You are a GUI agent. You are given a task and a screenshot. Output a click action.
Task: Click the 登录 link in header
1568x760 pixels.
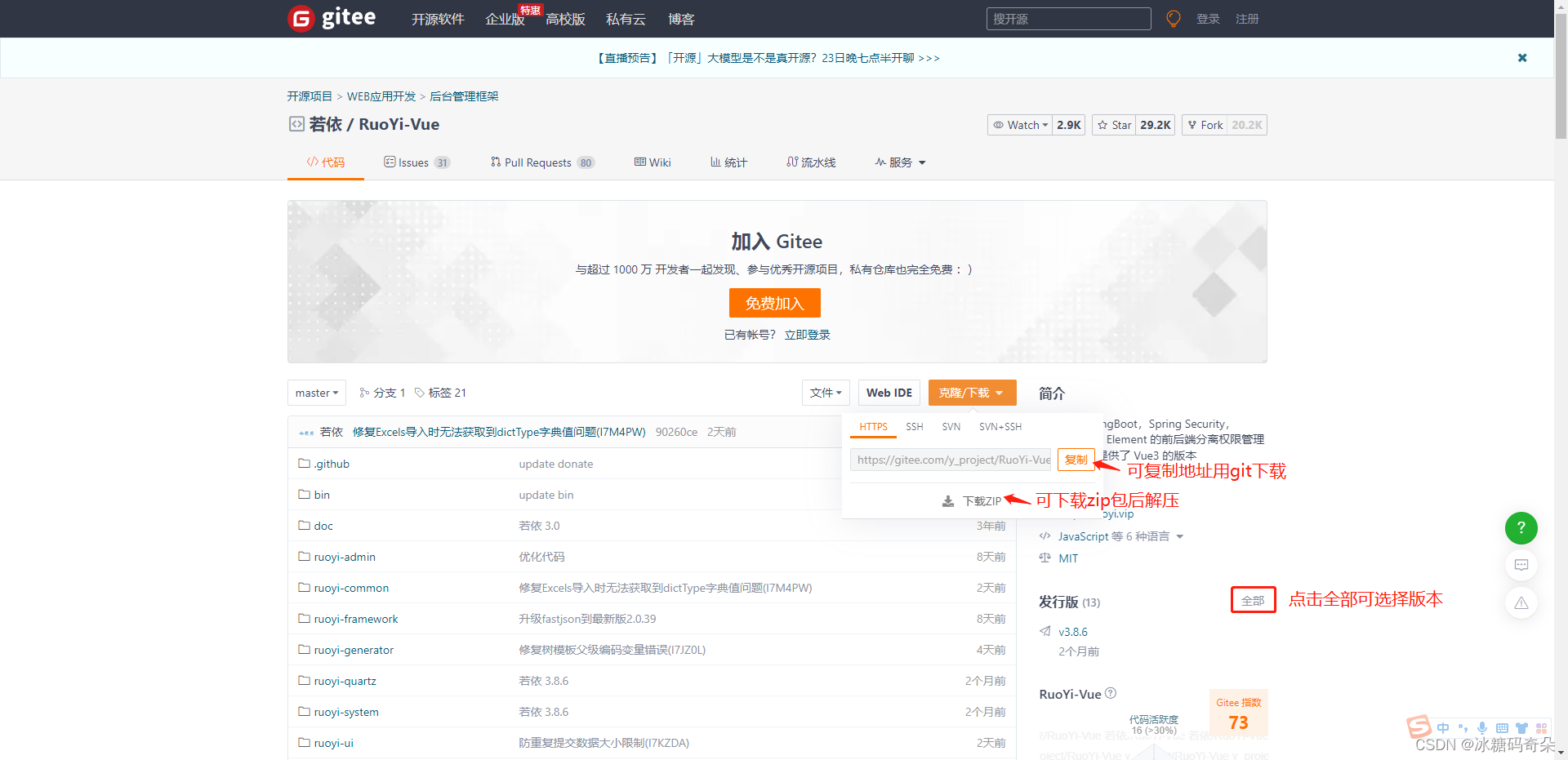tap(1208, 19)
